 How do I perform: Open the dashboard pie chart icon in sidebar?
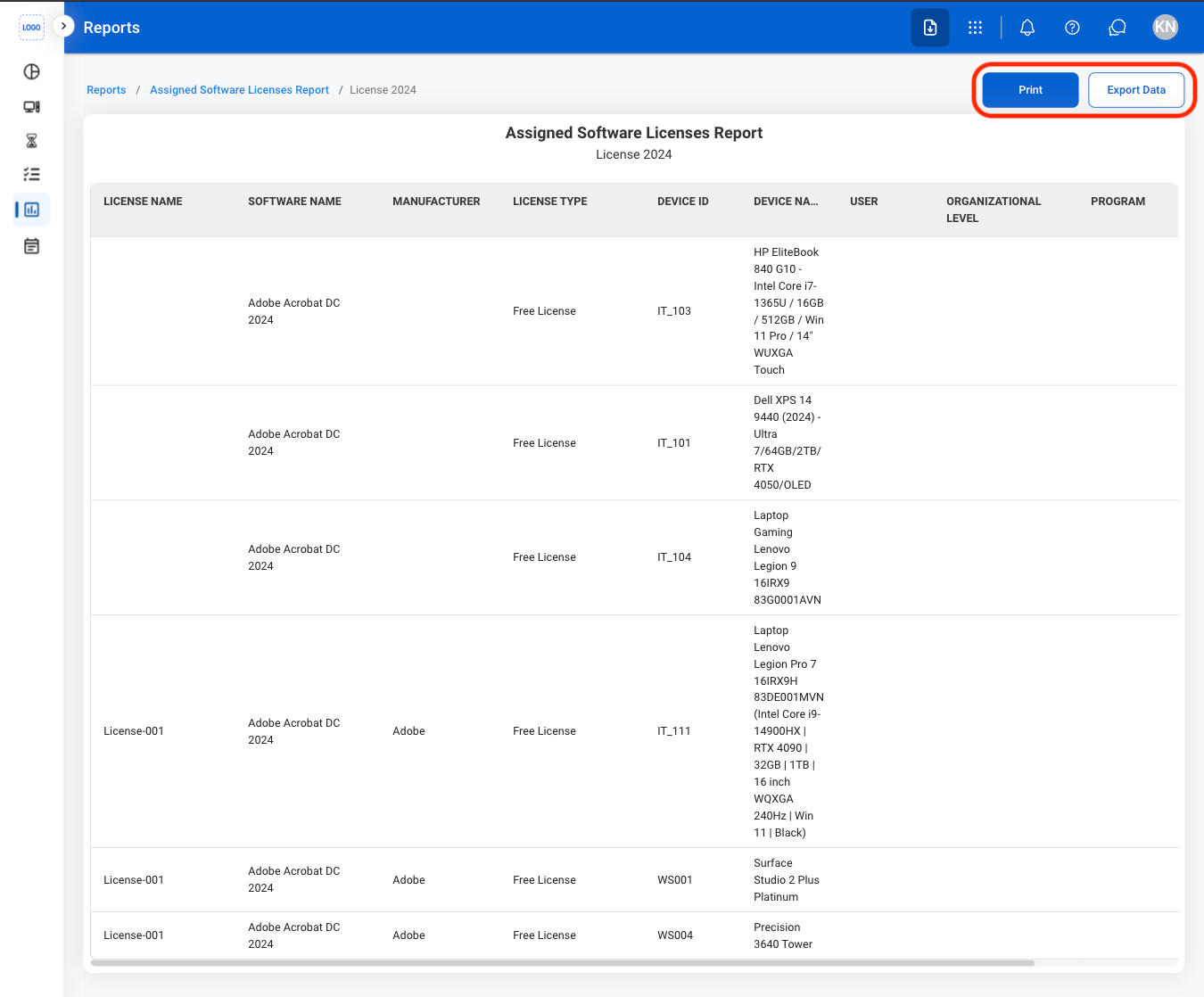(x=31, y=72)
